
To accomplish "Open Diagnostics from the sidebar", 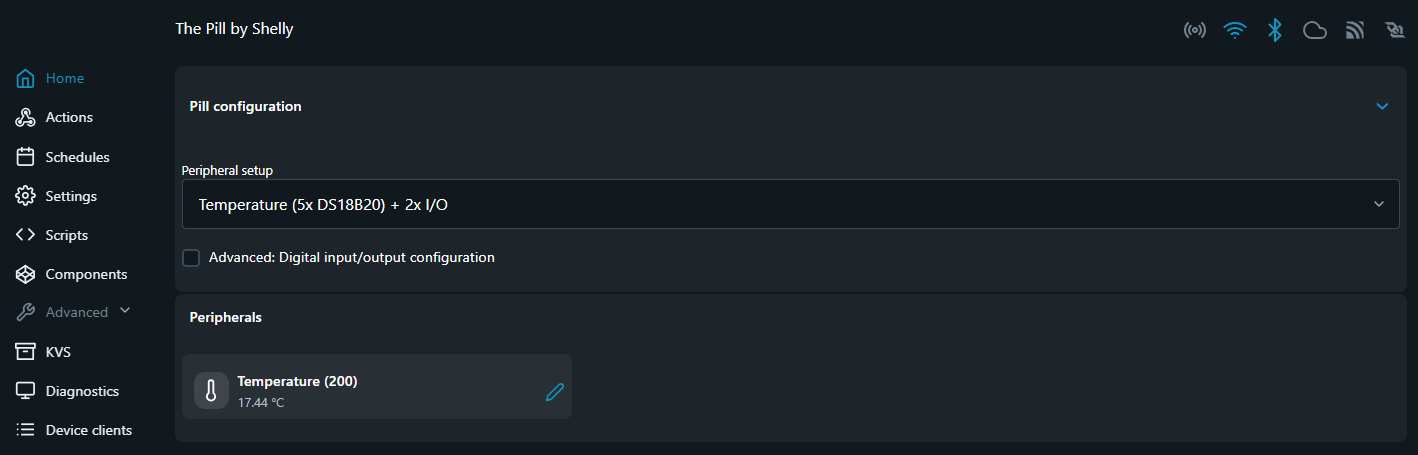I will pyautogui.click(x=82, y=391).
